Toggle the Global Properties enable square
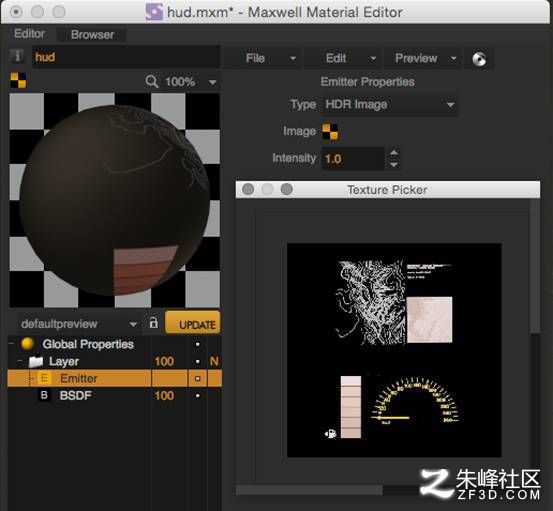Screen dimensions: 553x511 [x=198, y=344]
